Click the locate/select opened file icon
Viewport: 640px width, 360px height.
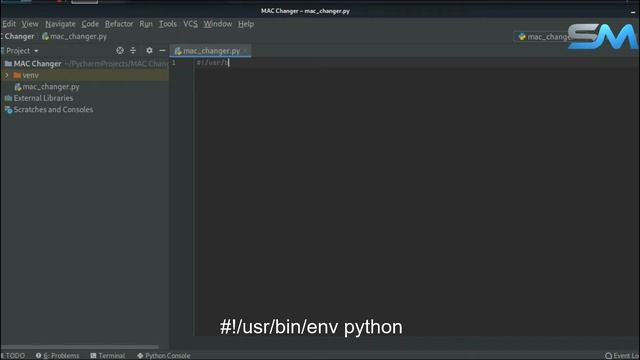pyautogui.click(x=120, y=50)
